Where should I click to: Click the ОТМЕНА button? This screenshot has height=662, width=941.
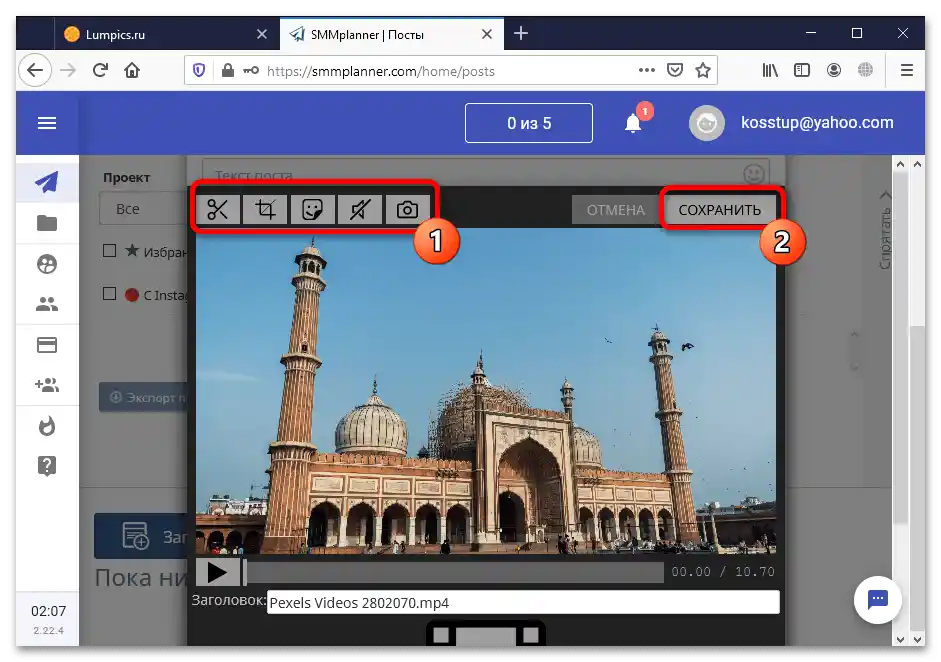click(x=616, y=210)
